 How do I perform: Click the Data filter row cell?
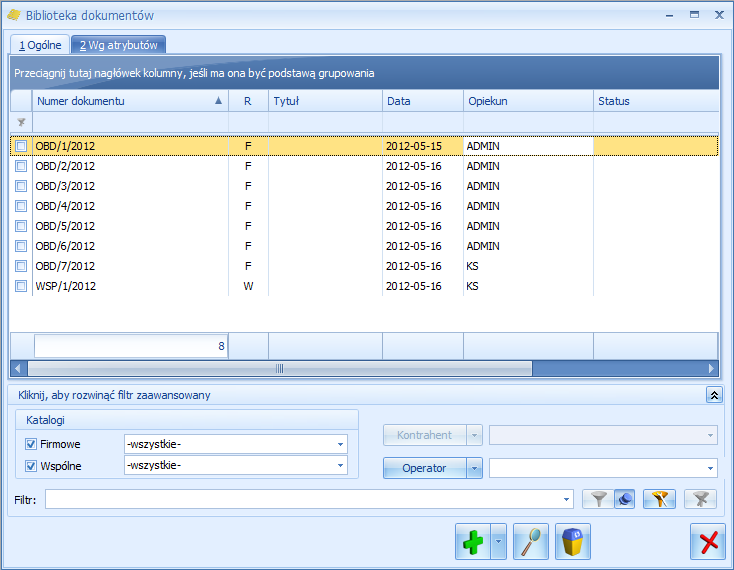[423, 123]
